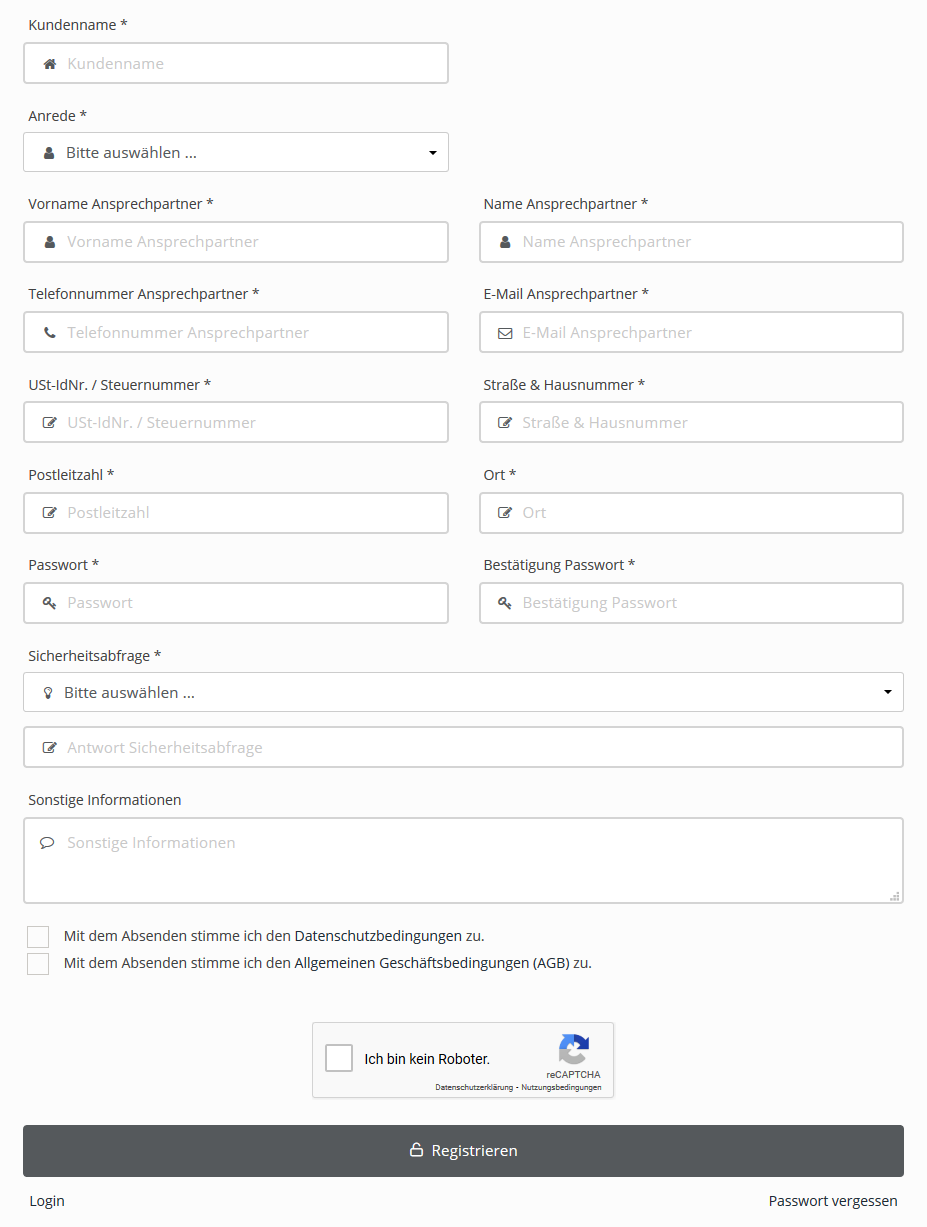Viewport: 927px width, 1227px height.
Task: Follow the Login link
Action: click(x=47, y=1201)
